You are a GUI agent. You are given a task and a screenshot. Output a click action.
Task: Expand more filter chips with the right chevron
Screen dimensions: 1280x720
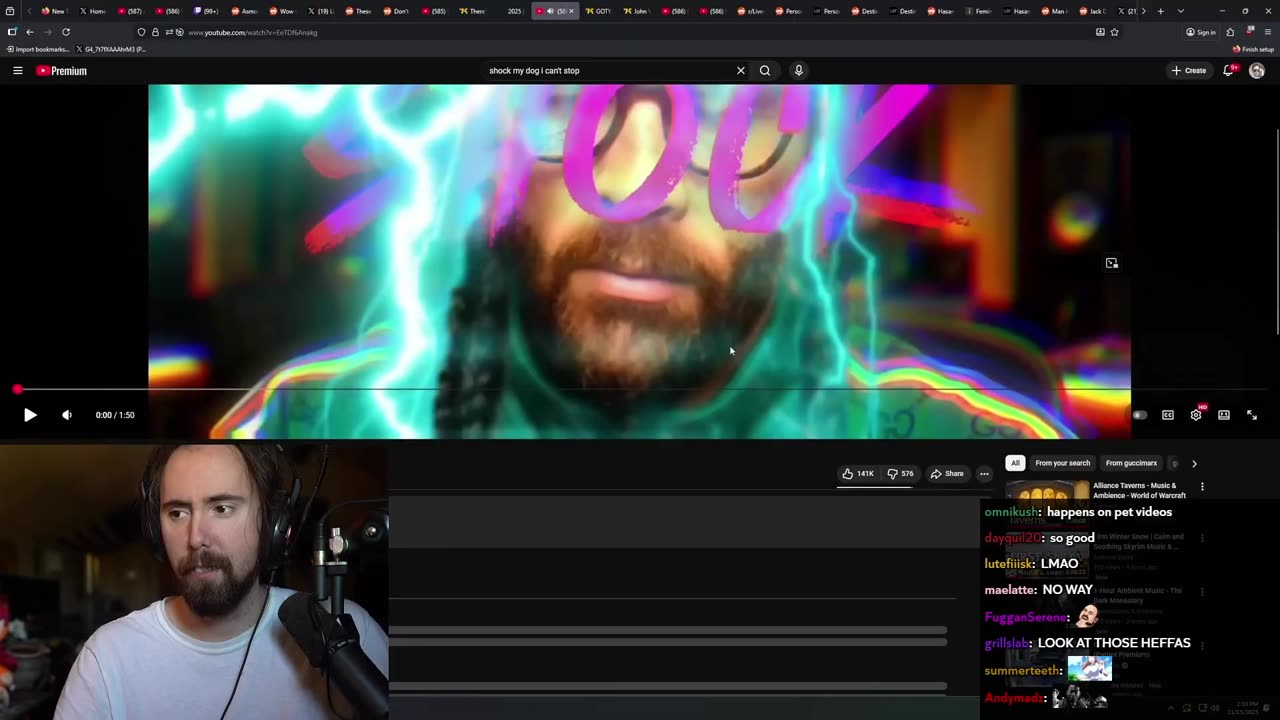(1194, 463)
